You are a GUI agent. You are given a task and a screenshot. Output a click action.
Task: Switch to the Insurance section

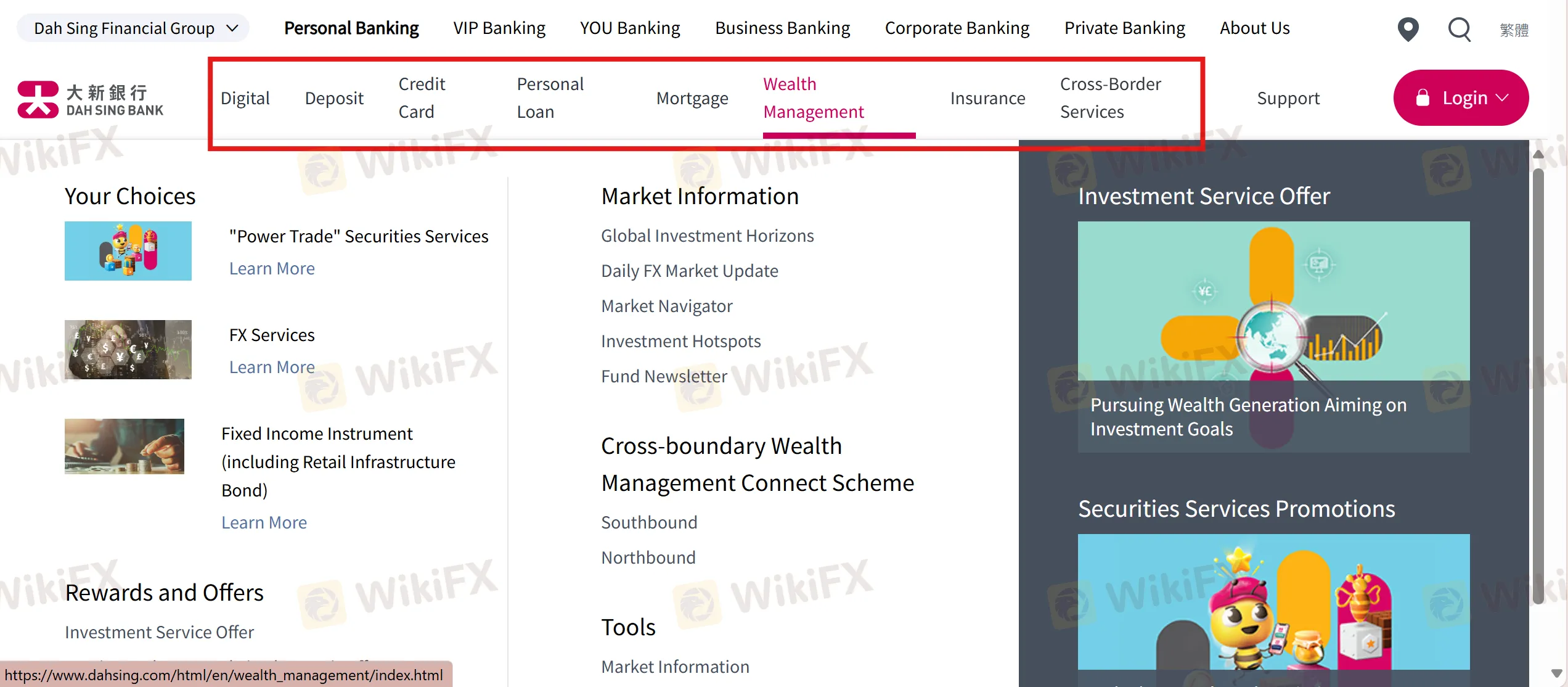point(987,97)
